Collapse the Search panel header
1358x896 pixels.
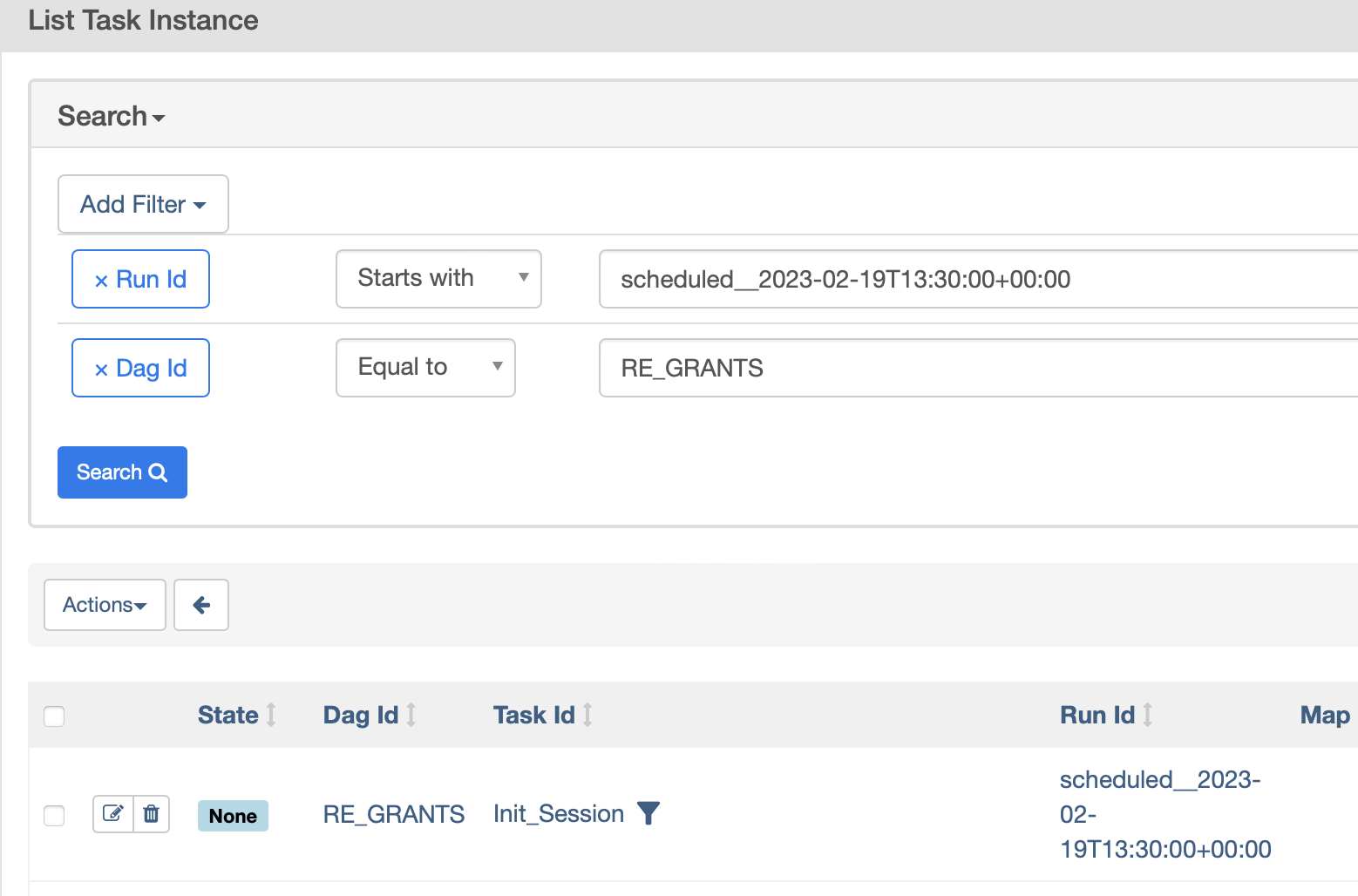click(111, 116)
